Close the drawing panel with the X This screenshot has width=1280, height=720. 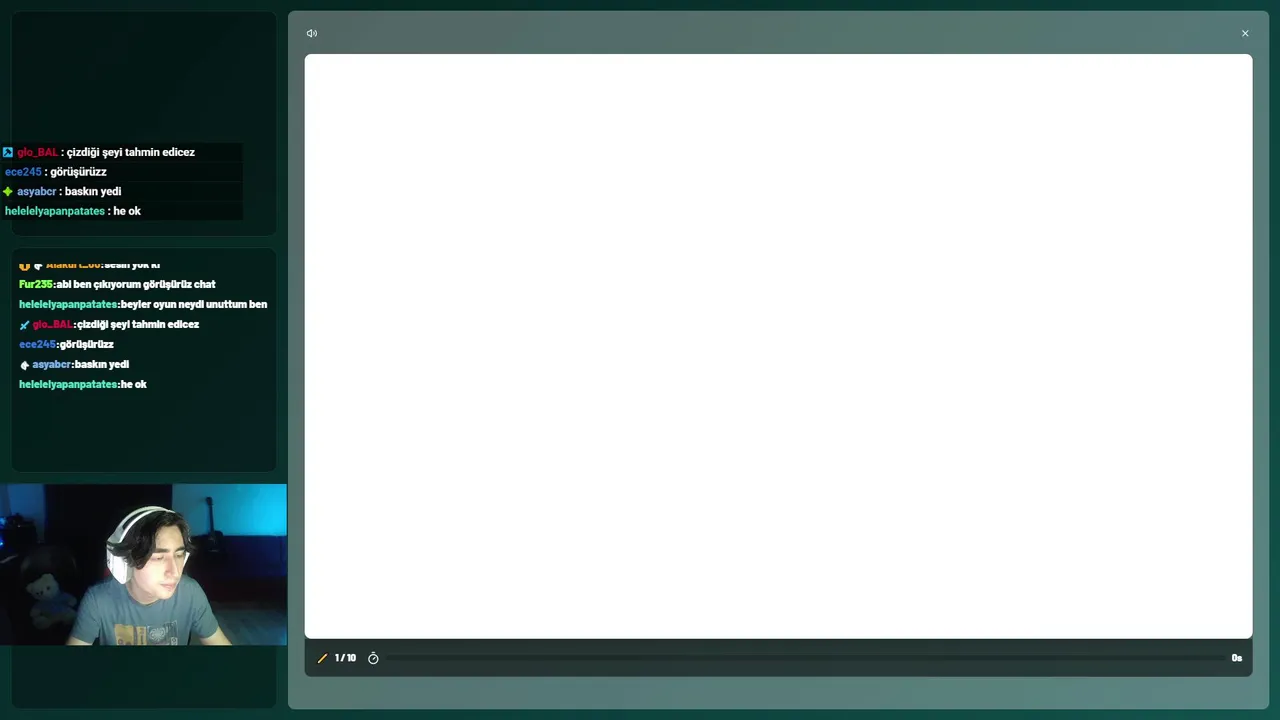click(1245, 33)
